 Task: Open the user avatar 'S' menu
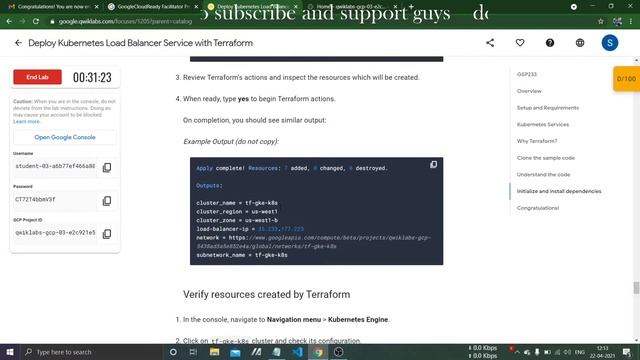point(610,43)
